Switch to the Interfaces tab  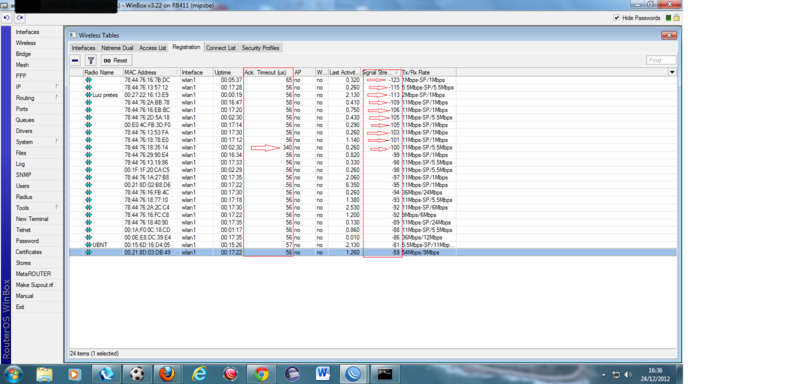[x=83, y=48]
